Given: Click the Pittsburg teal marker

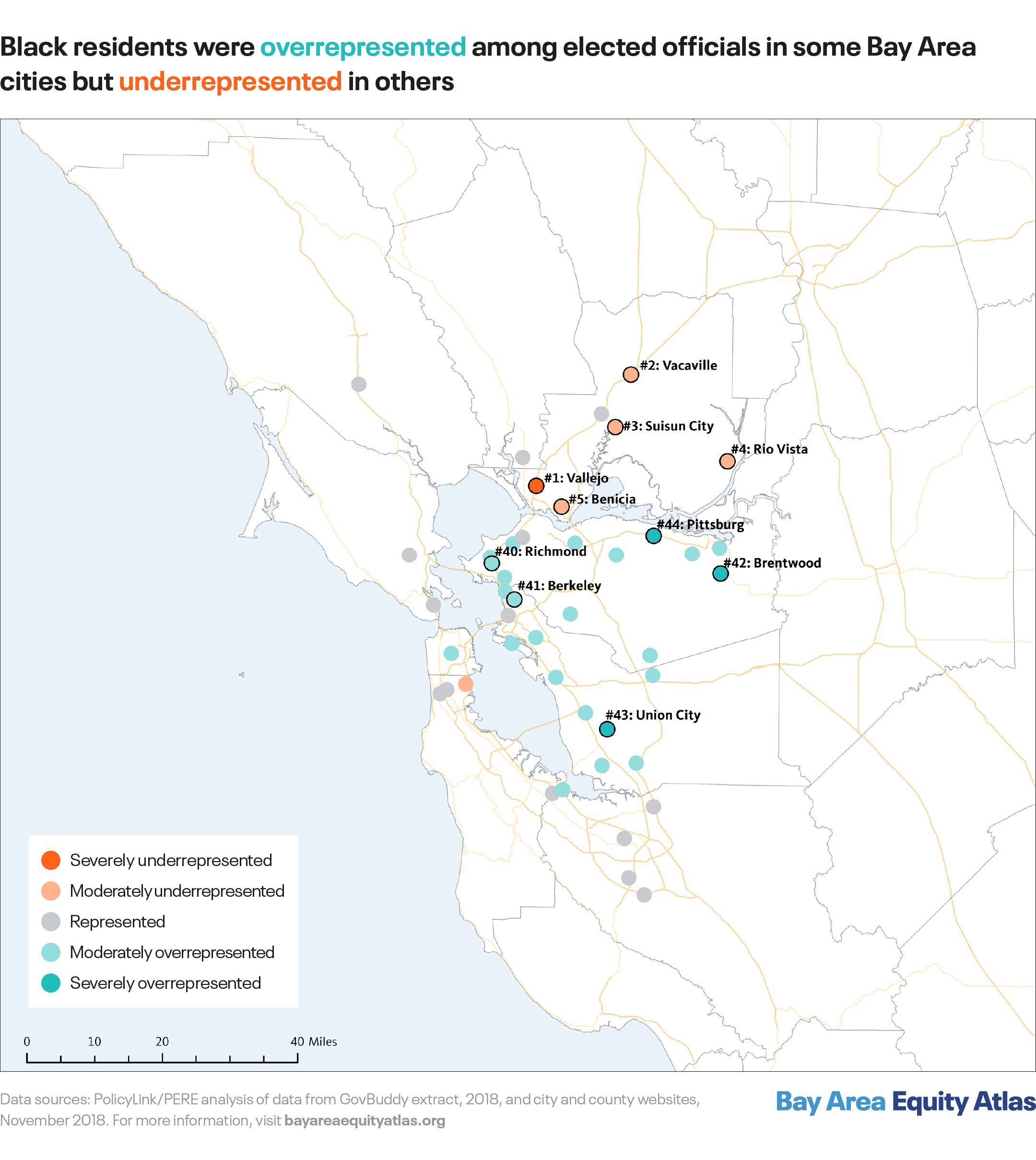Looking at the screenshot, I should 653,536.
